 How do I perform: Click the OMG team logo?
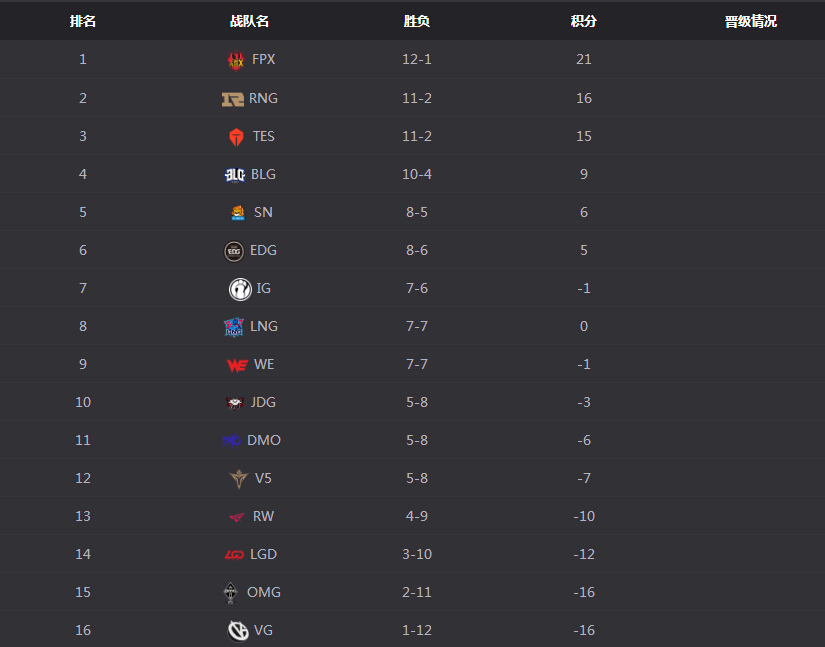[x=230, y=592]
